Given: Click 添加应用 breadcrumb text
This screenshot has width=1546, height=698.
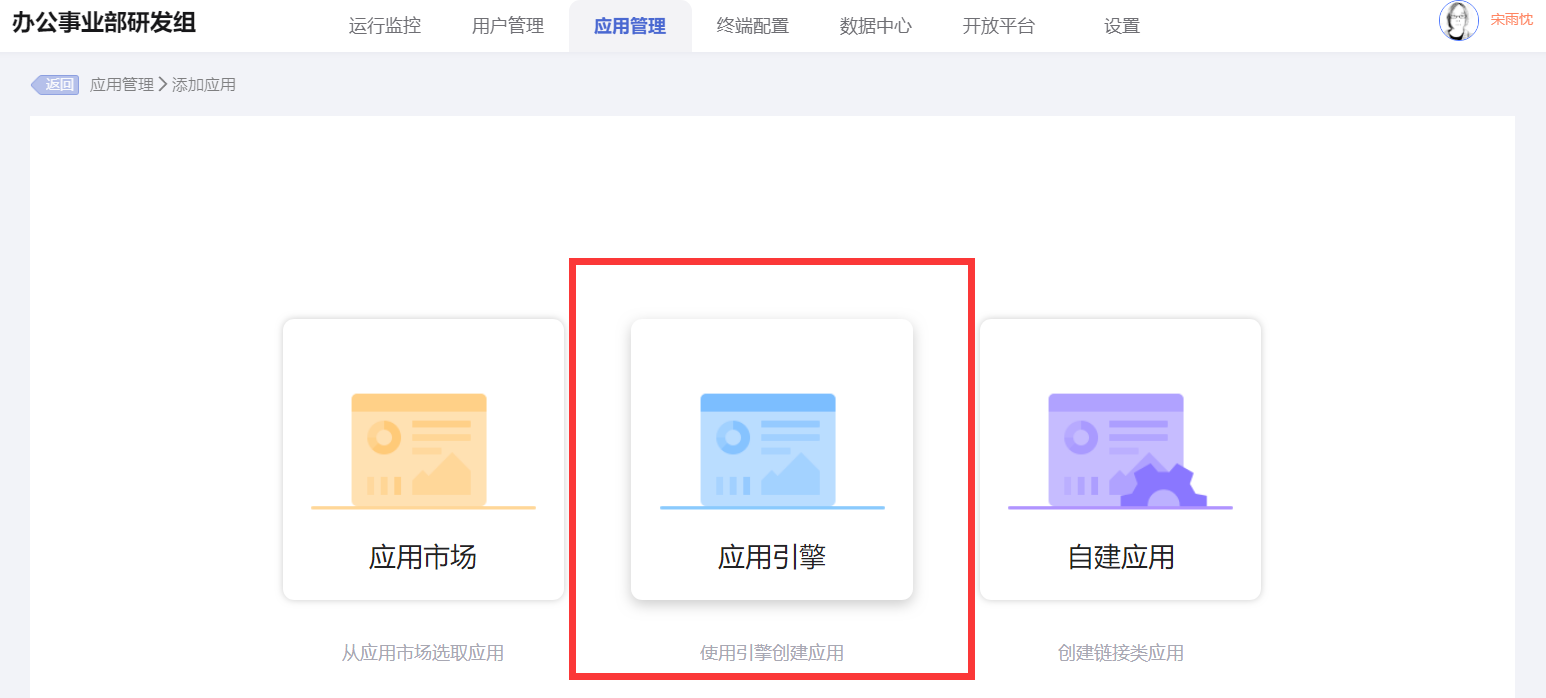Looking at the screenshot, I should tap(204, 85).
